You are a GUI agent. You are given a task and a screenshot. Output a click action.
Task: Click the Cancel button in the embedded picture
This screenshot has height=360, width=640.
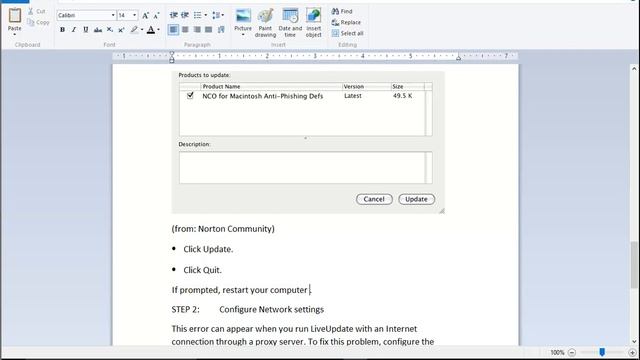374,199
